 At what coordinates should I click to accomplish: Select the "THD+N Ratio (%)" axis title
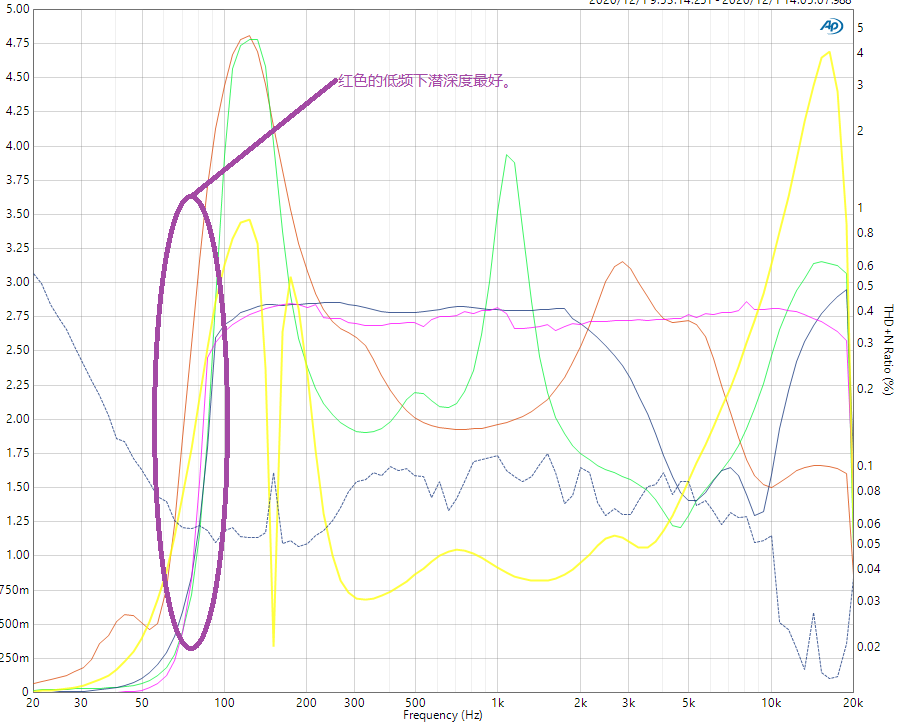point(889,350)
